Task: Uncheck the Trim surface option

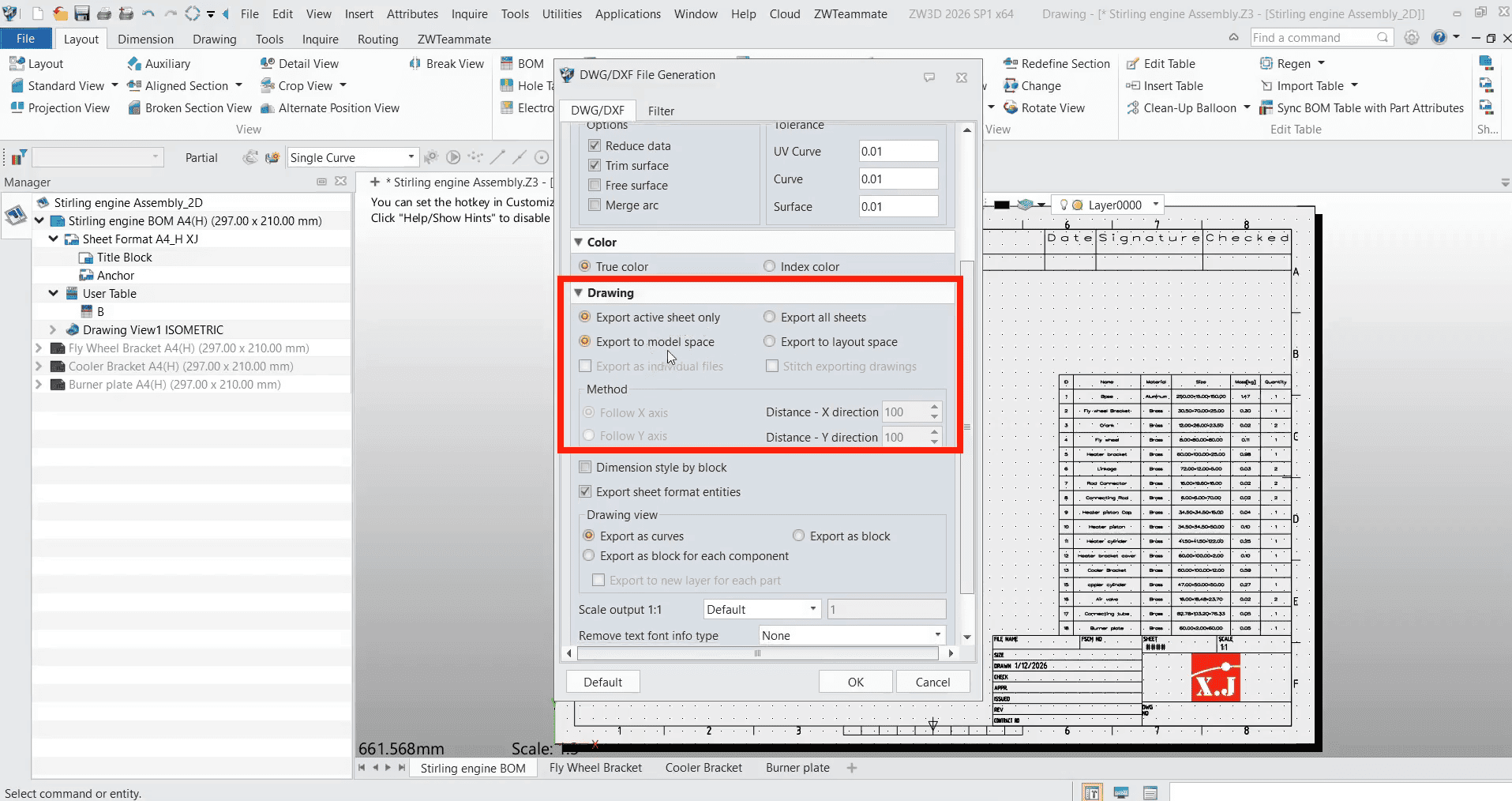Action: 594,165
